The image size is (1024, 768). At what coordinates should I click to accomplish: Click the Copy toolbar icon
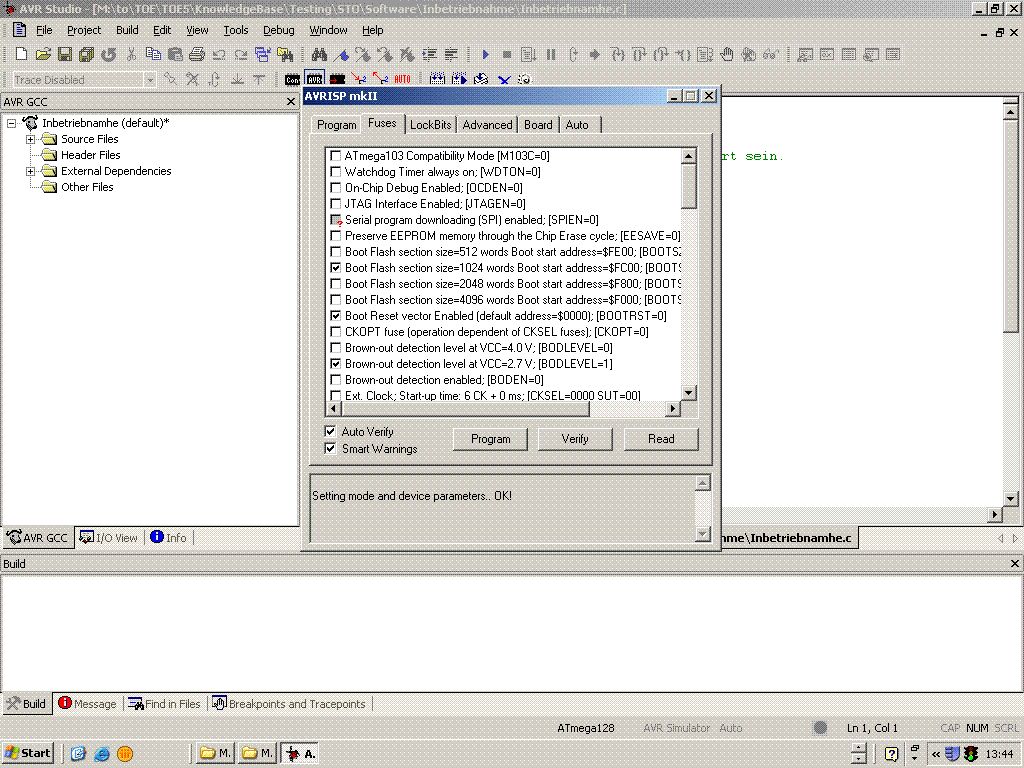153,55
